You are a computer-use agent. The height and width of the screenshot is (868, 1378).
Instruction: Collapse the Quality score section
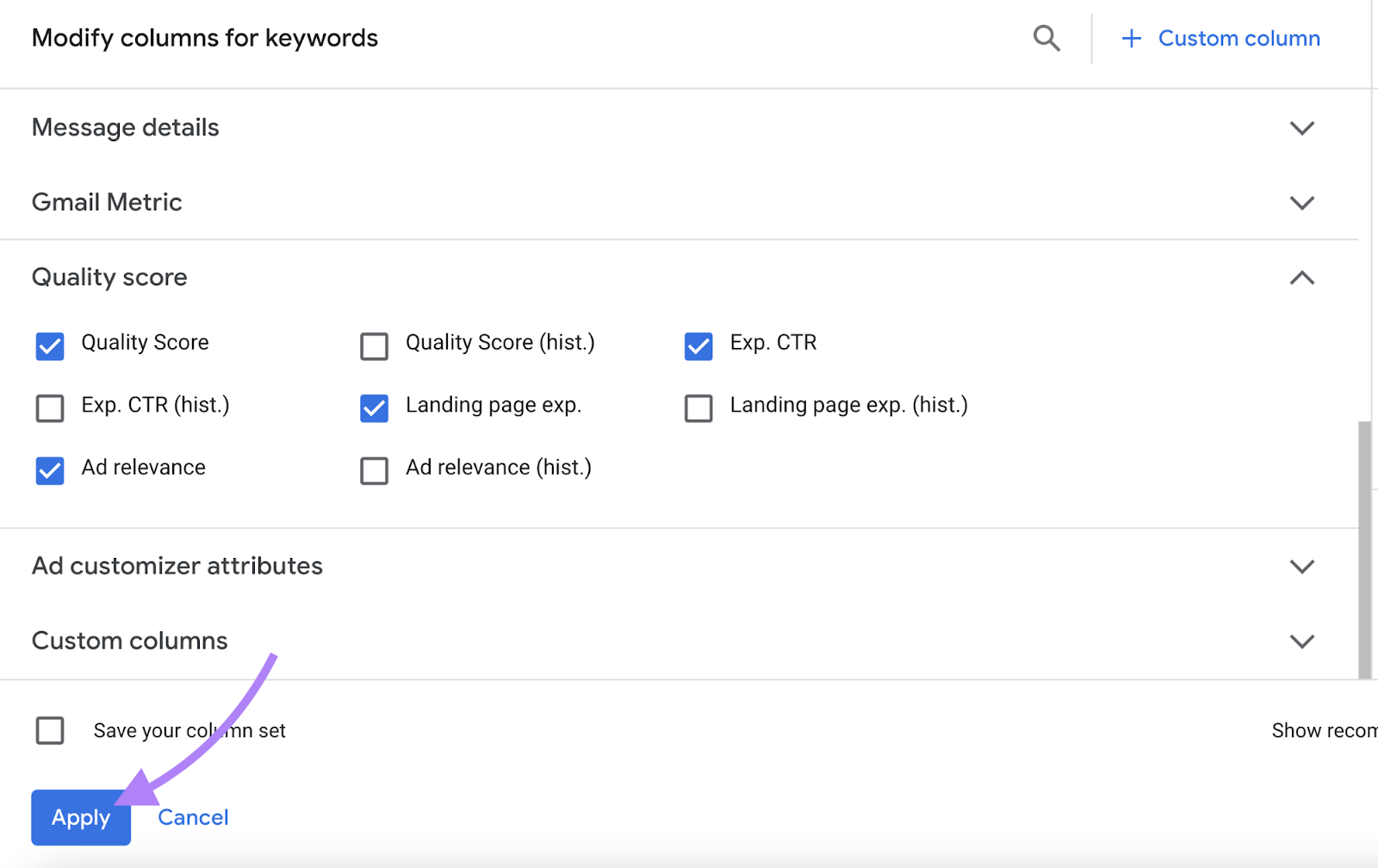1302,277
